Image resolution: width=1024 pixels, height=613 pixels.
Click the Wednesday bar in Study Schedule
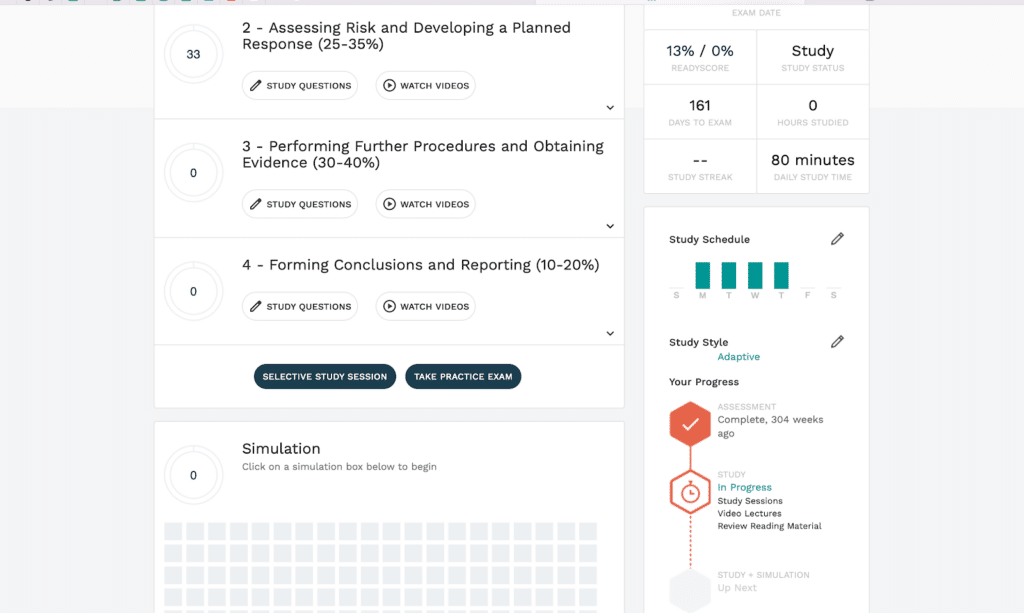pos(755,275)
